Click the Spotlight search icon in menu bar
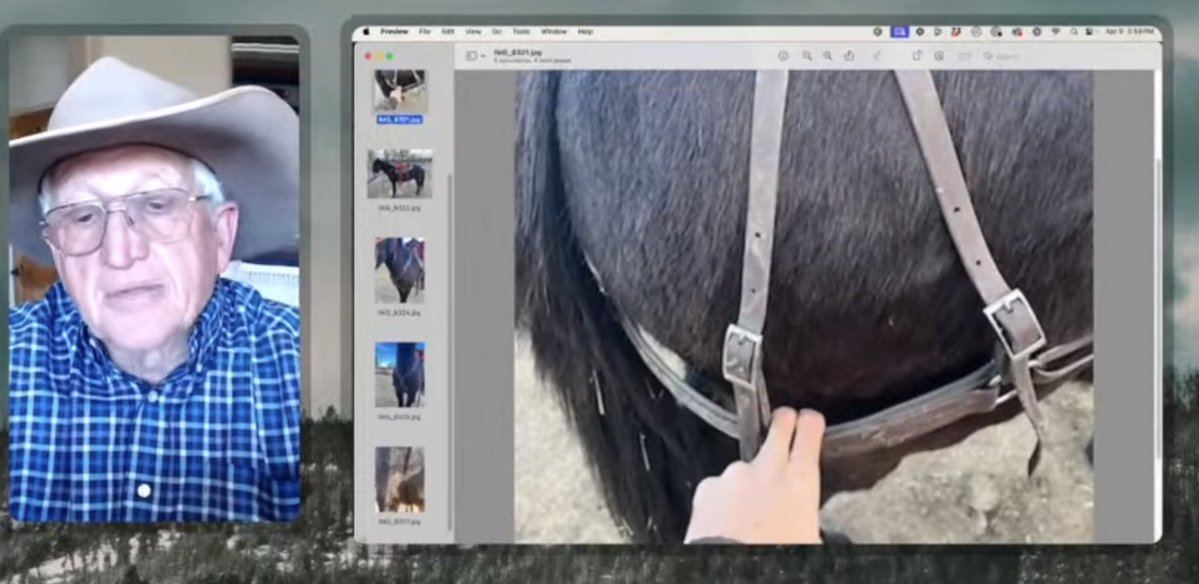 point(1074,31)
